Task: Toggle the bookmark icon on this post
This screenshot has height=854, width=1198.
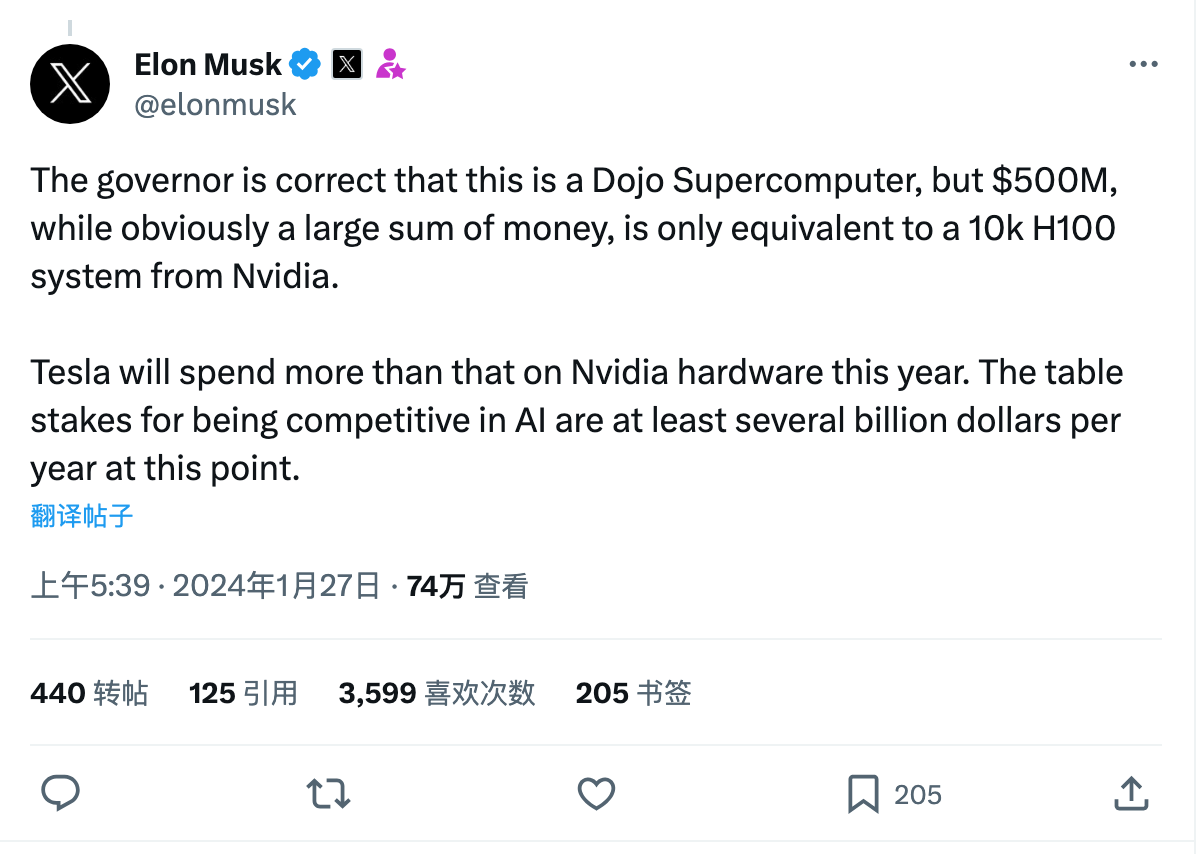Action: click(862, 794)
